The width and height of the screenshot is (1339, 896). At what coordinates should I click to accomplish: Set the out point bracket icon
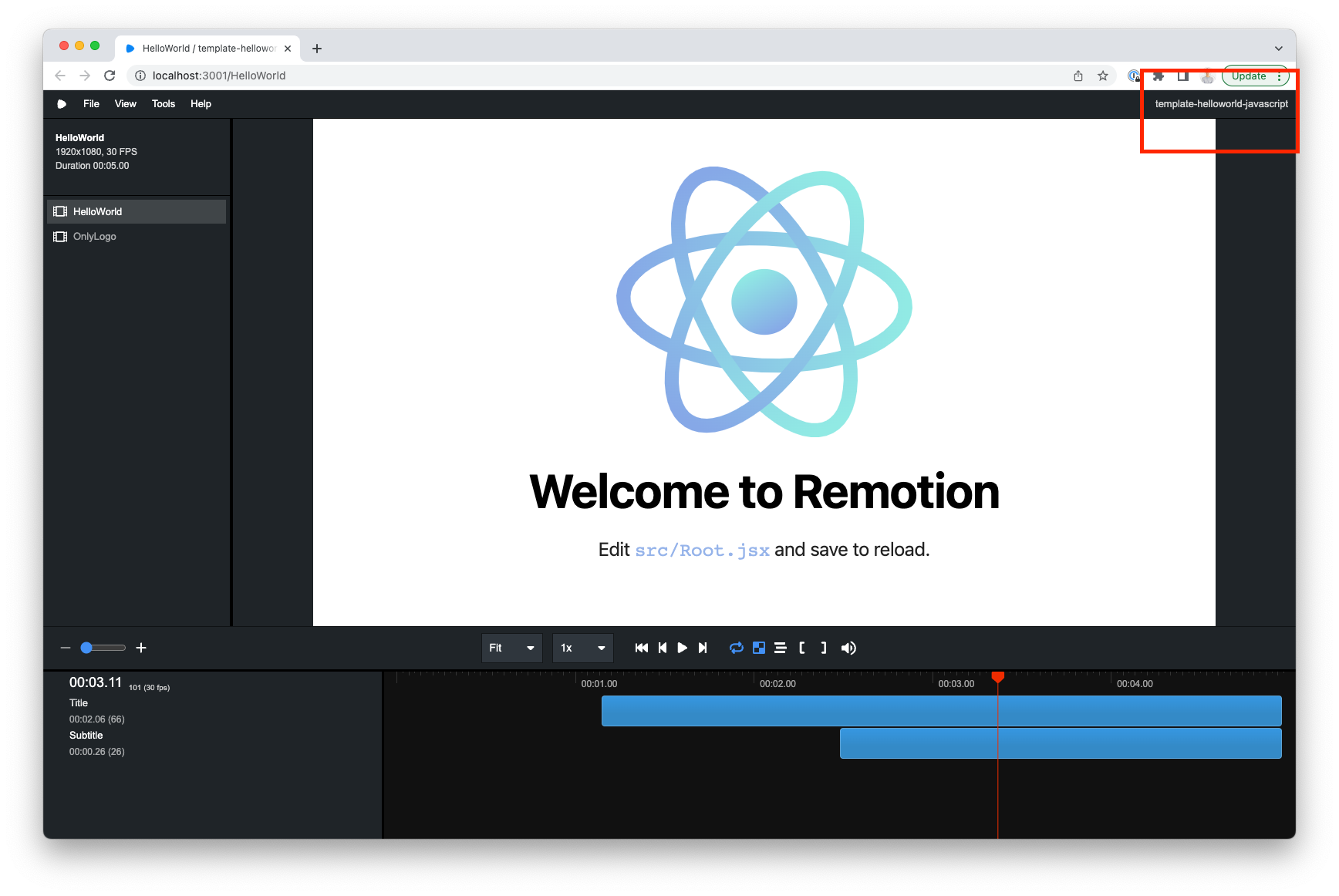coord(823,648)
